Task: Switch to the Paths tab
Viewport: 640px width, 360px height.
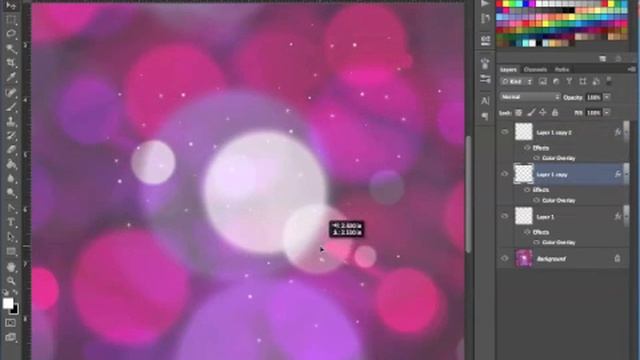Action: (562, 69)
